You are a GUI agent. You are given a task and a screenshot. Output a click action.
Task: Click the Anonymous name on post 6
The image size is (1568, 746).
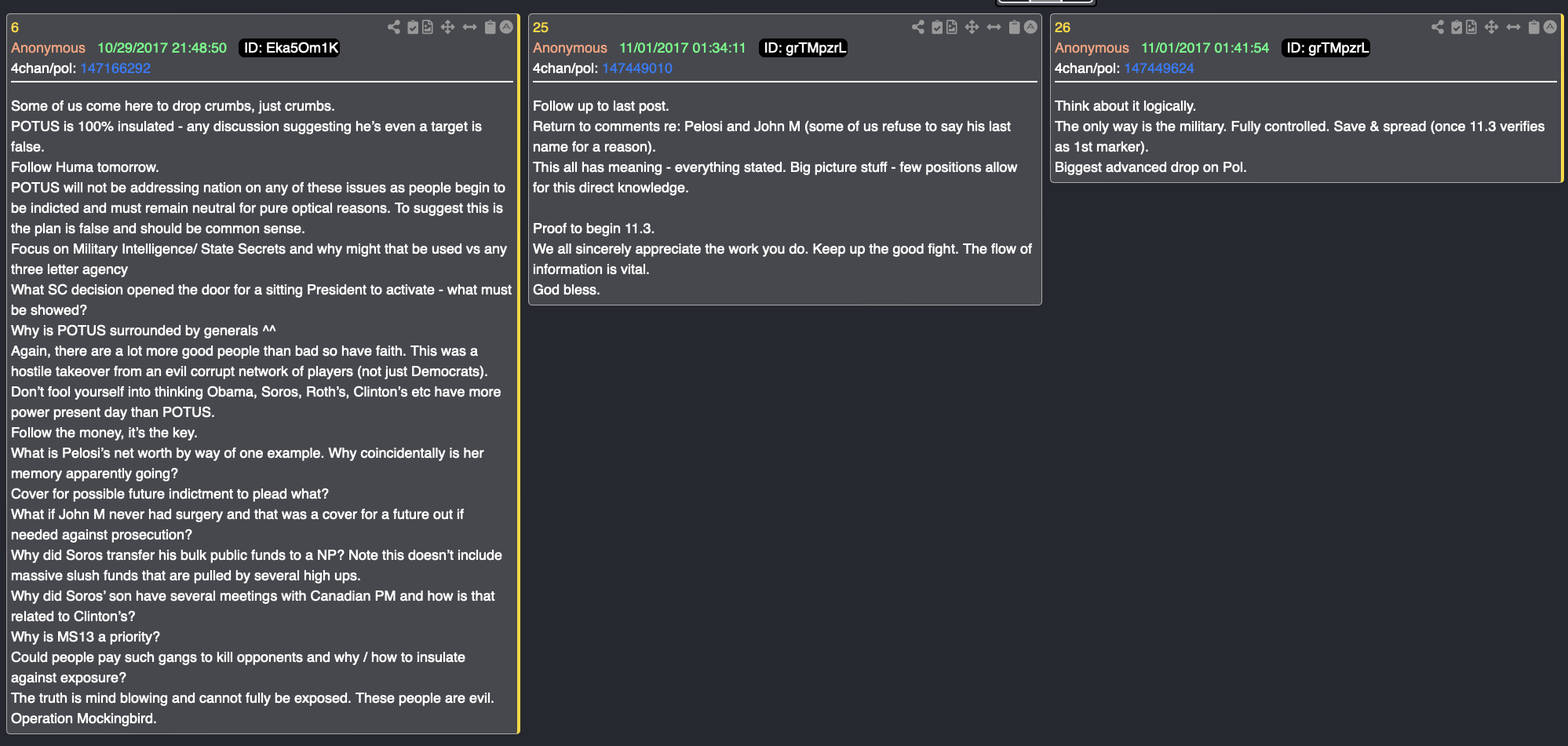point(48,48)
